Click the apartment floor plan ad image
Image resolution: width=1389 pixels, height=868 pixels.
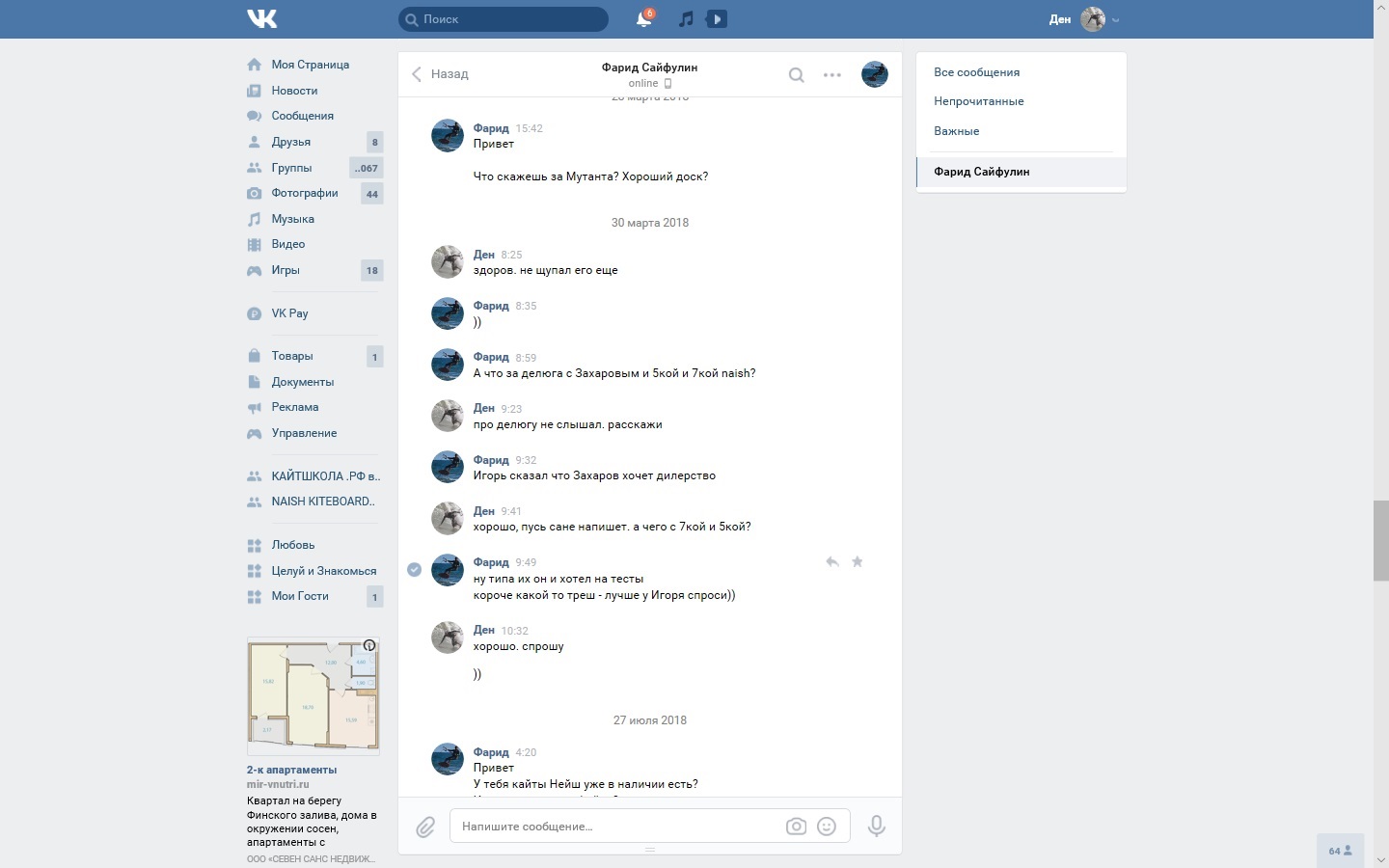(313, 695)
